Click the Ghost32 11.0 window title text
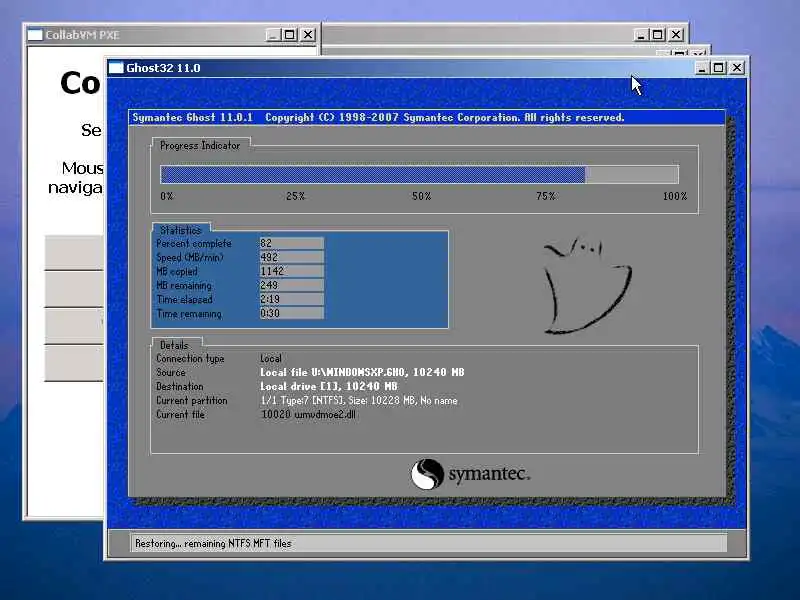 click(x=163, y=68)
